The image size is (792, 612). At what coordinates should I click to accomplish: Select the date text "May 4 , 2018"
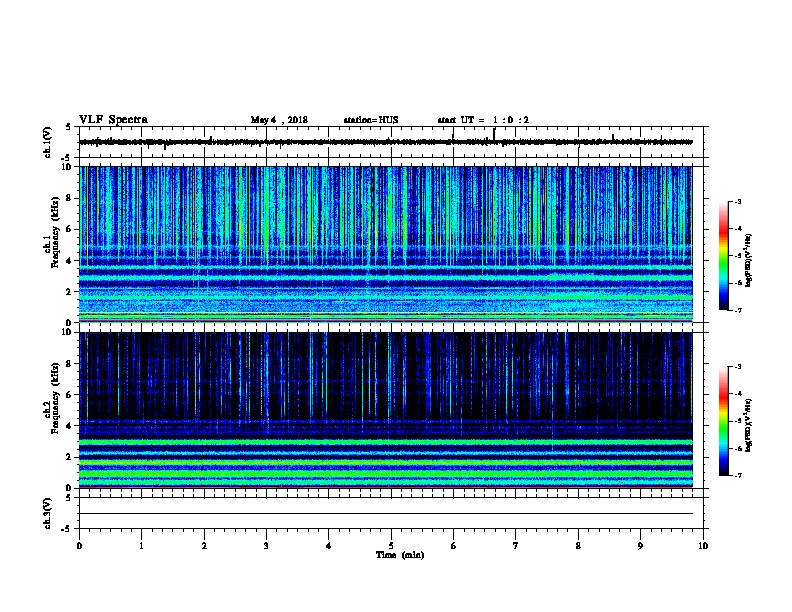tap(279, 120)
